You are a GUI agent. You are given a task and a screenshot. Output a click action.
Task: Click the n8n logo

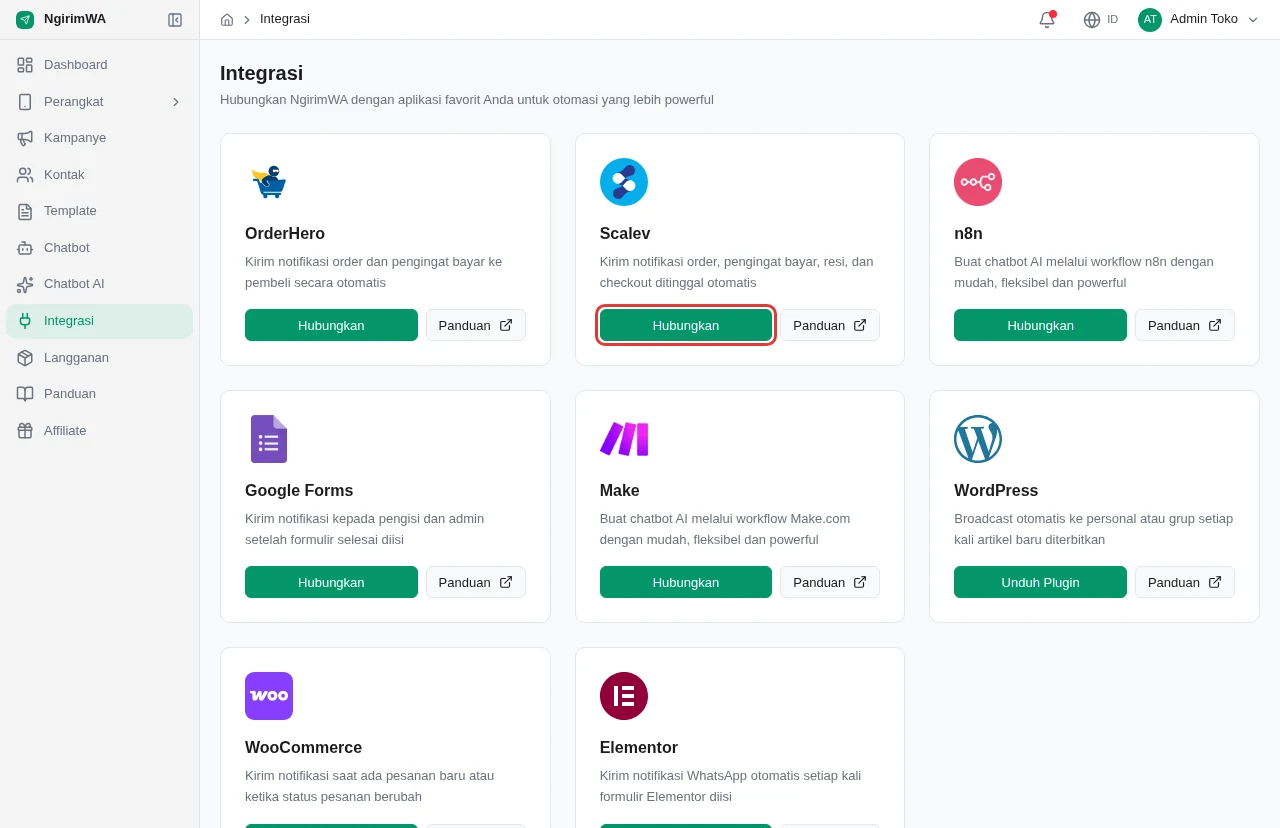pos(978,182)
